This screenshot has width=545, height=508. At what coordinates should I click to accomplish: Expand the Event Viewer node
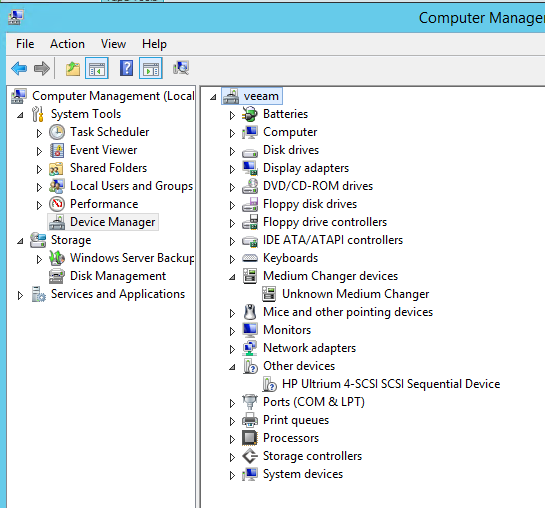click(x=39, y=151)
